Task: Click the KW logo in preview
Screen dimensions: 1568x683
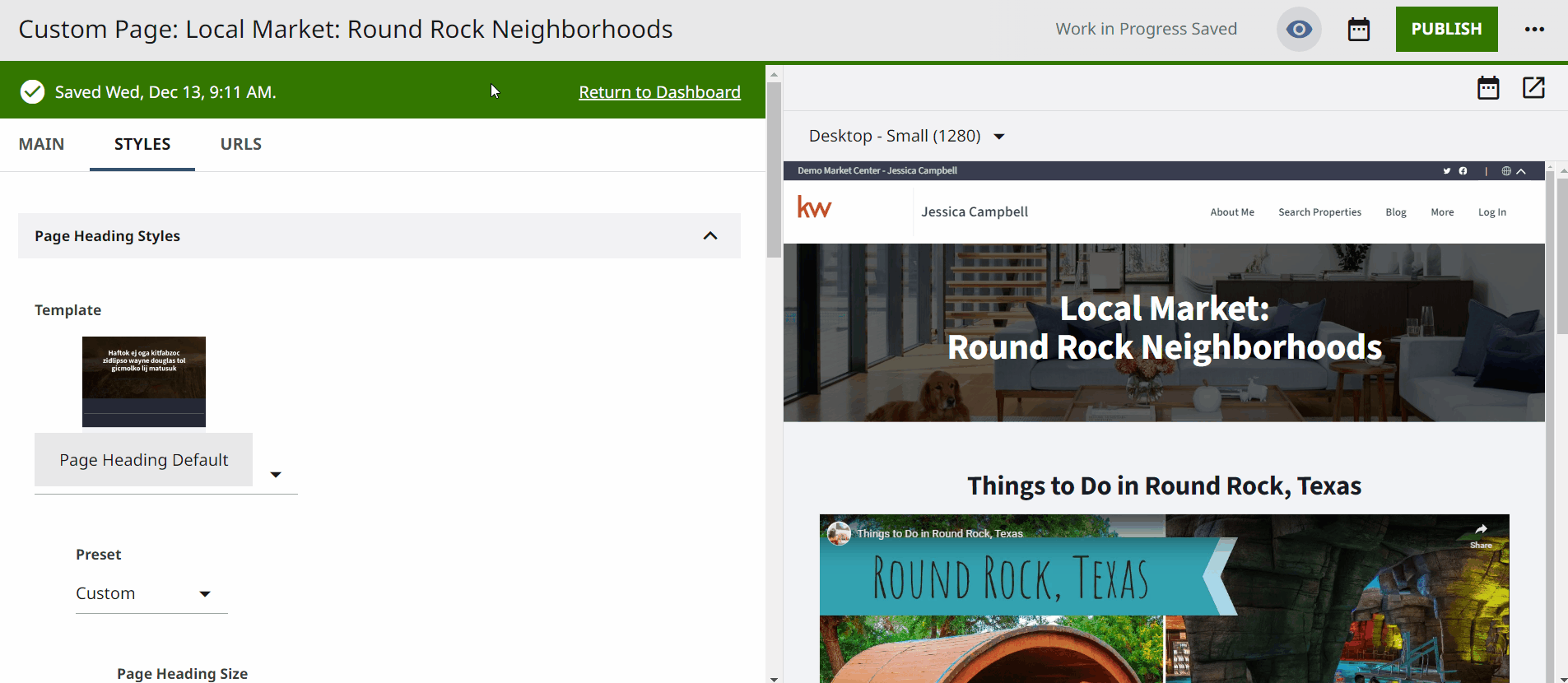Action: [814, 207]
